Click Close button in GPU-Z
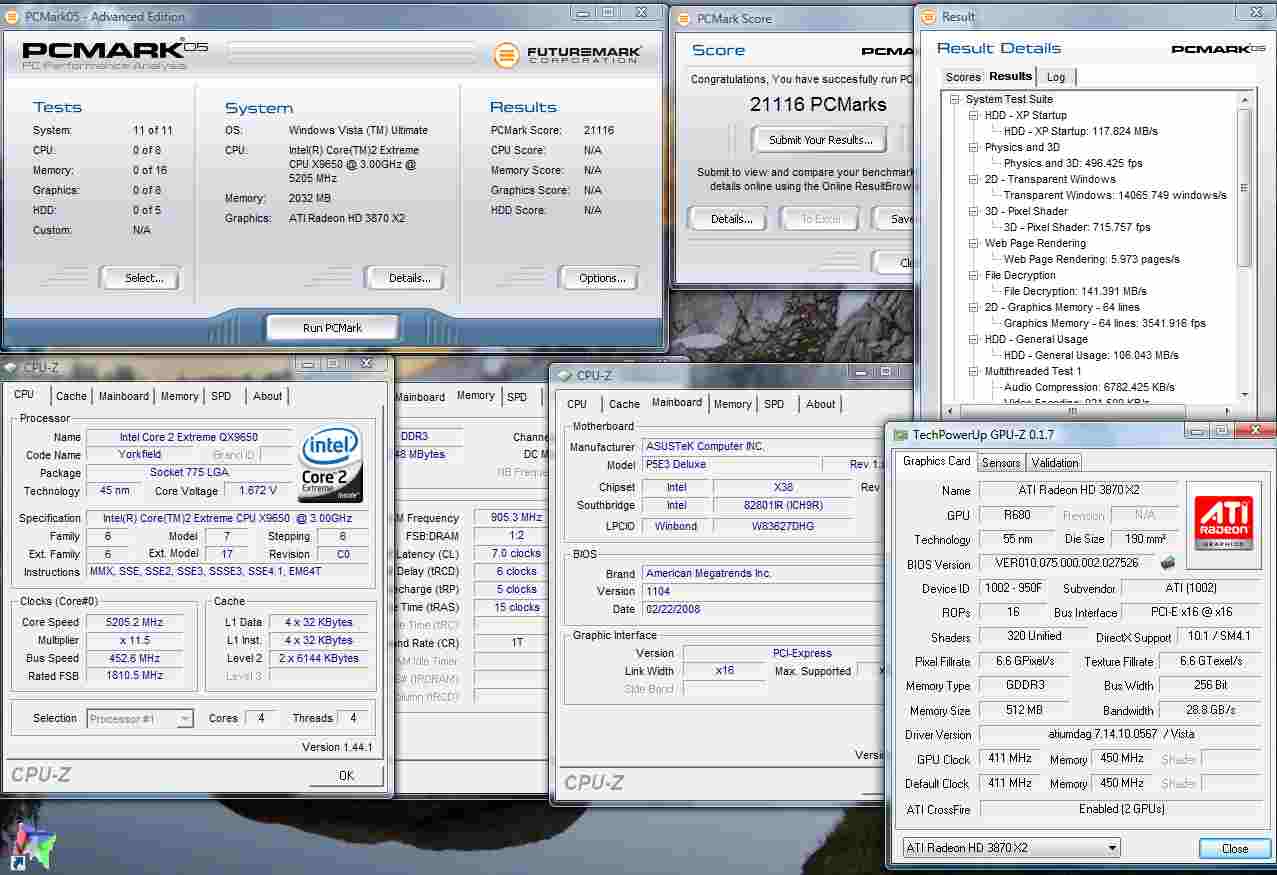The width and height of the screenshot is (1277, 875). click(x=1235, y=848)
